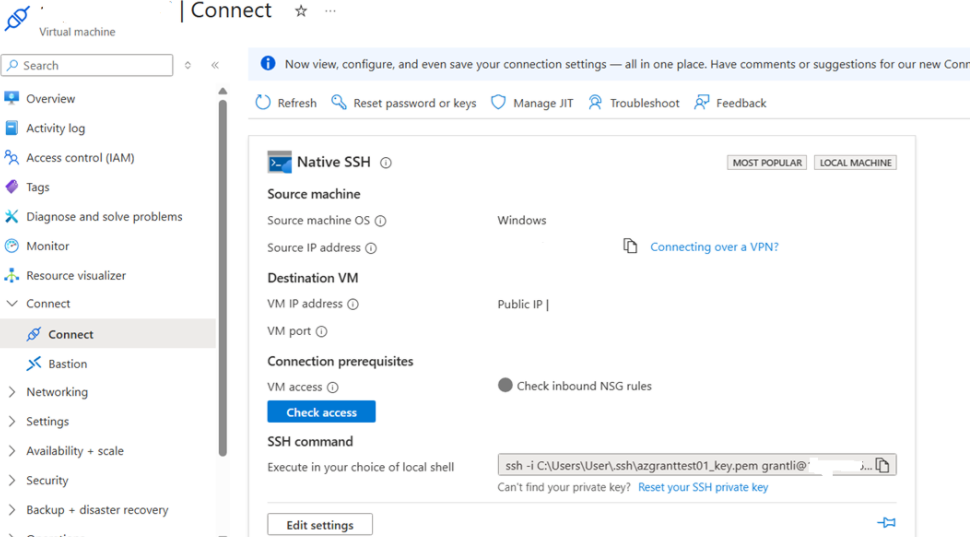Click the MOST POPULAR badge

coord(767,163)
